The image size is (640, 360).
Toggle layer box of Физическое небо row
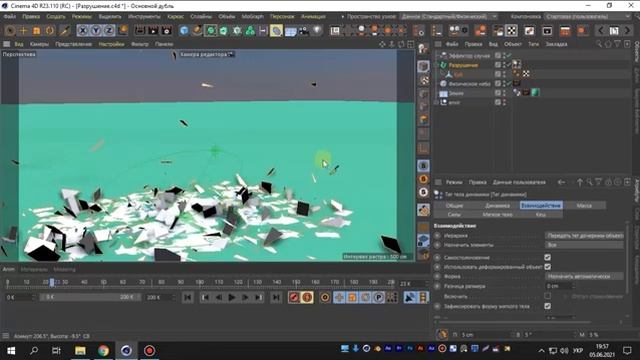tap(498, 83)
